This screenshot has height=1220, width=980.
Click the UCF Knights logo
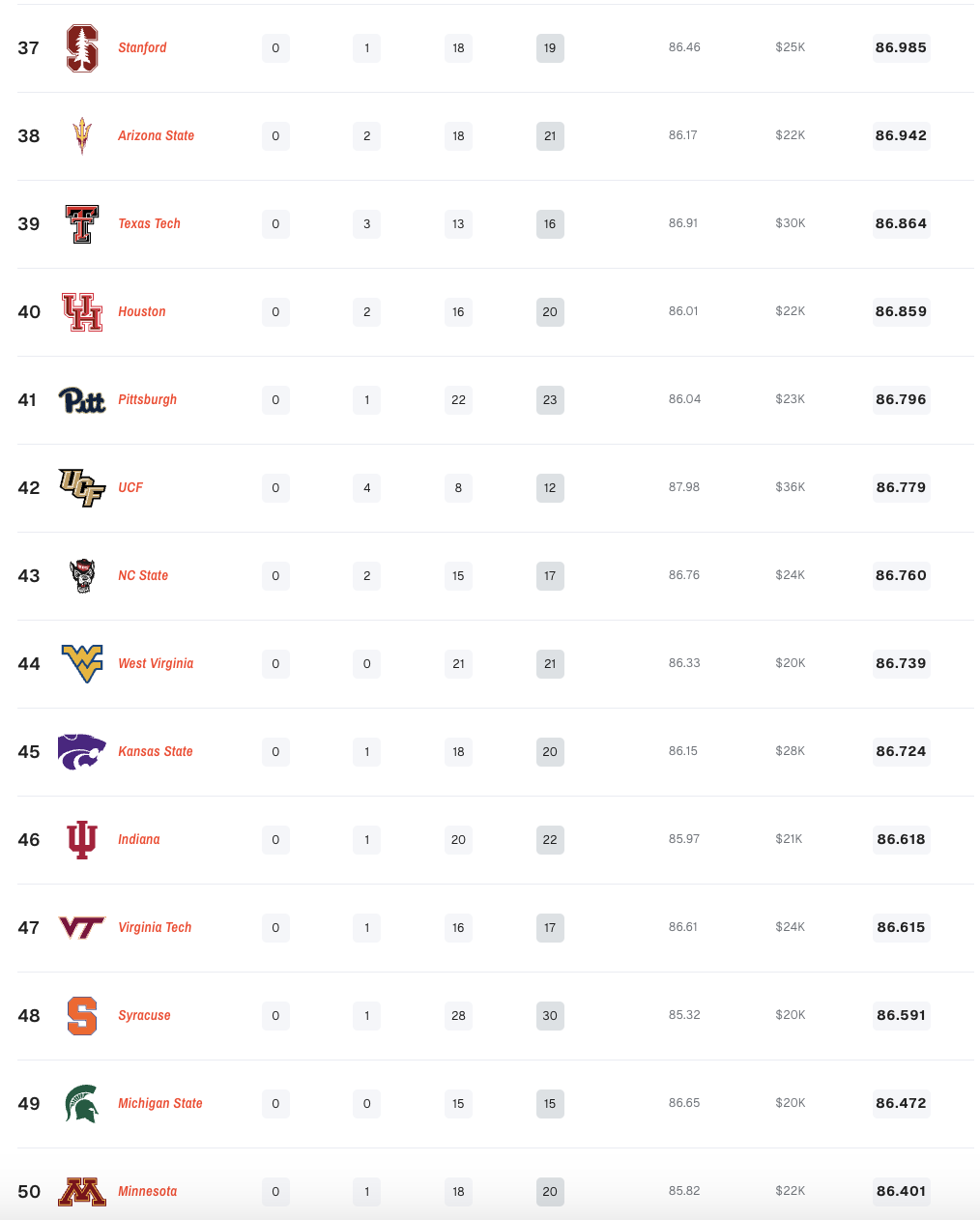click(x=82, y=488)
